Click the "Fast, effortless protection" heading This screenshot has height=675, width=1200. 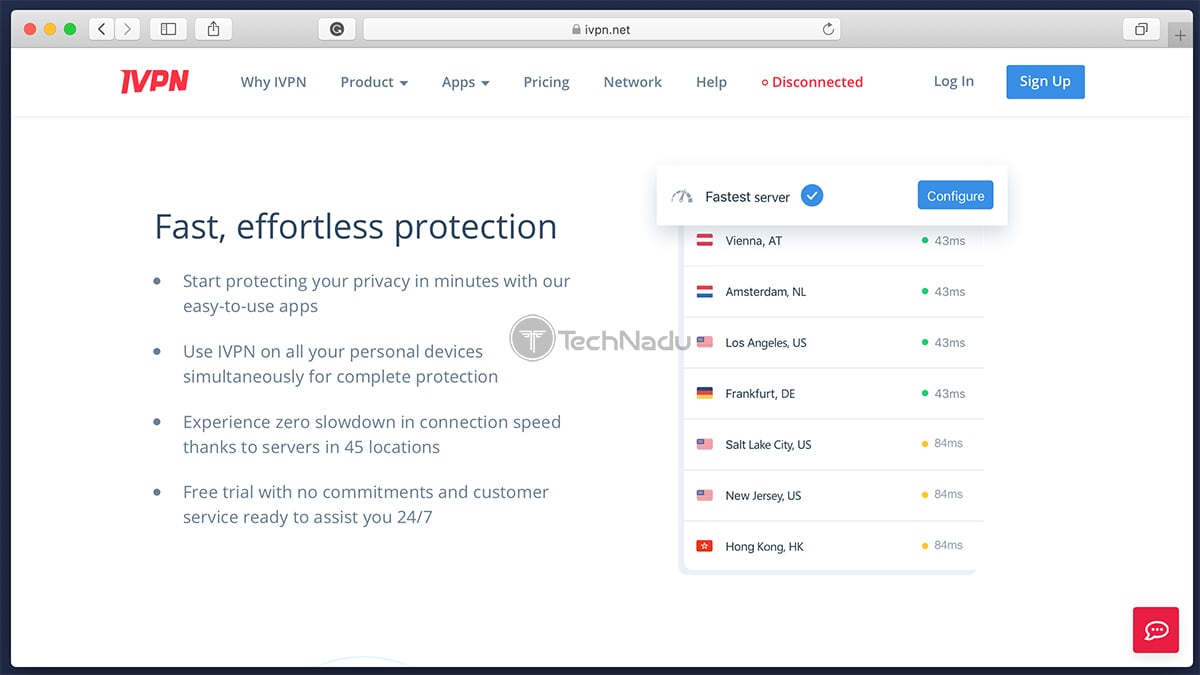tap(355, 227)
